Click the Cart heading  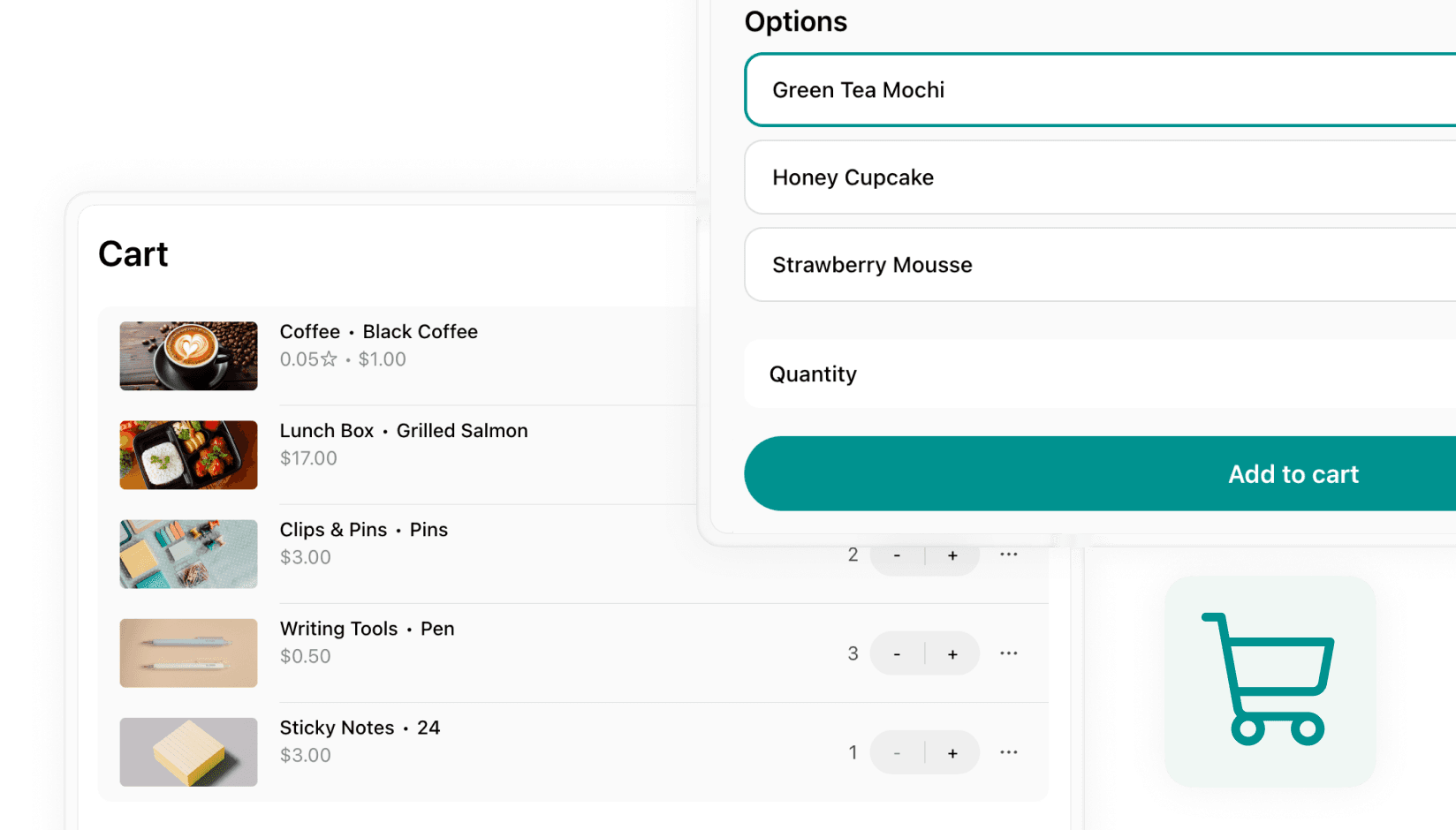[133, 254]
